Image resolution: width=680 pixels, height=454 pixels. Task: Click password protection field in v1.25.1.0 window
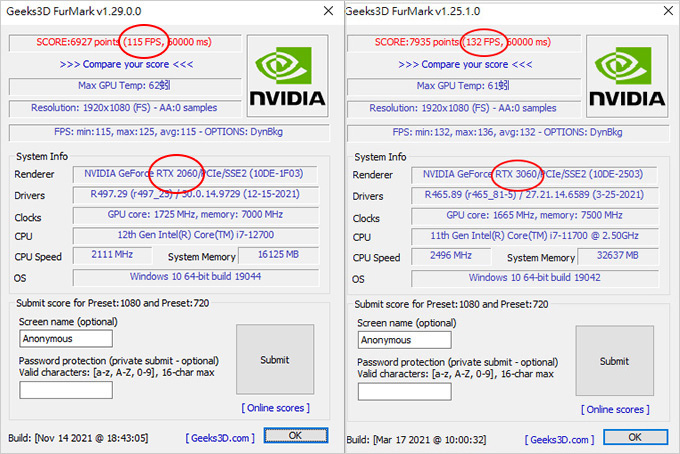tap(405, 392)
